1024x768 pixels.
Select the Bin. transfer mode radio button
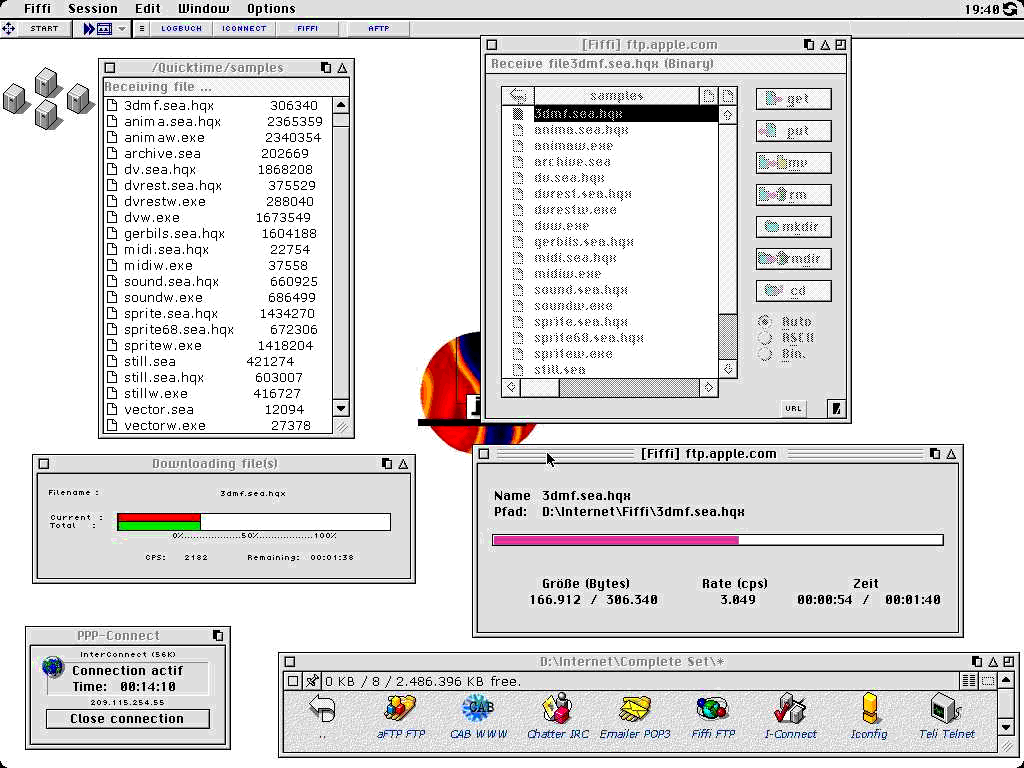(x=765, y=354)
